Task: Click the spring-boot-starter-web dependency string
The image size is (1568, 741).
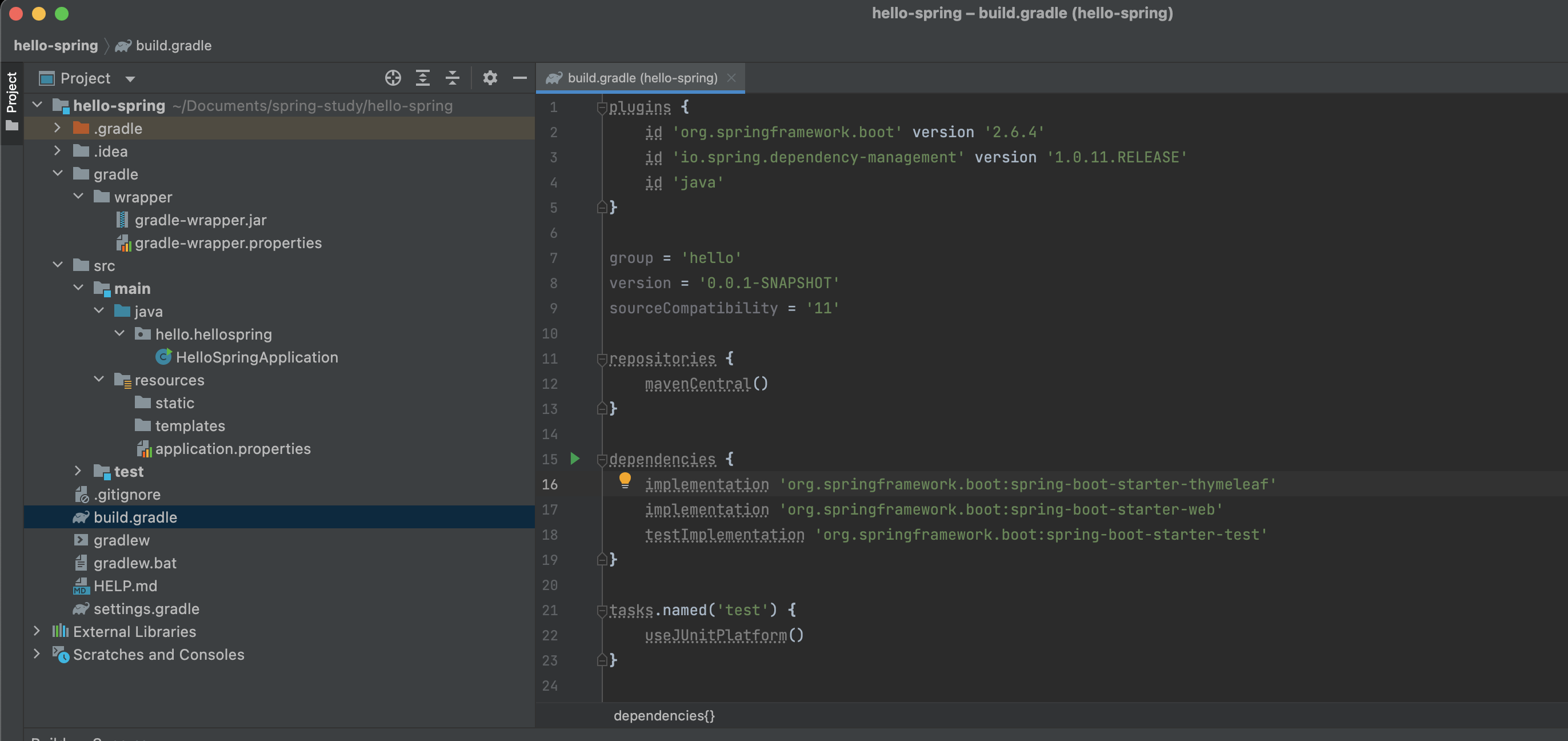Action: [1001, 509]
